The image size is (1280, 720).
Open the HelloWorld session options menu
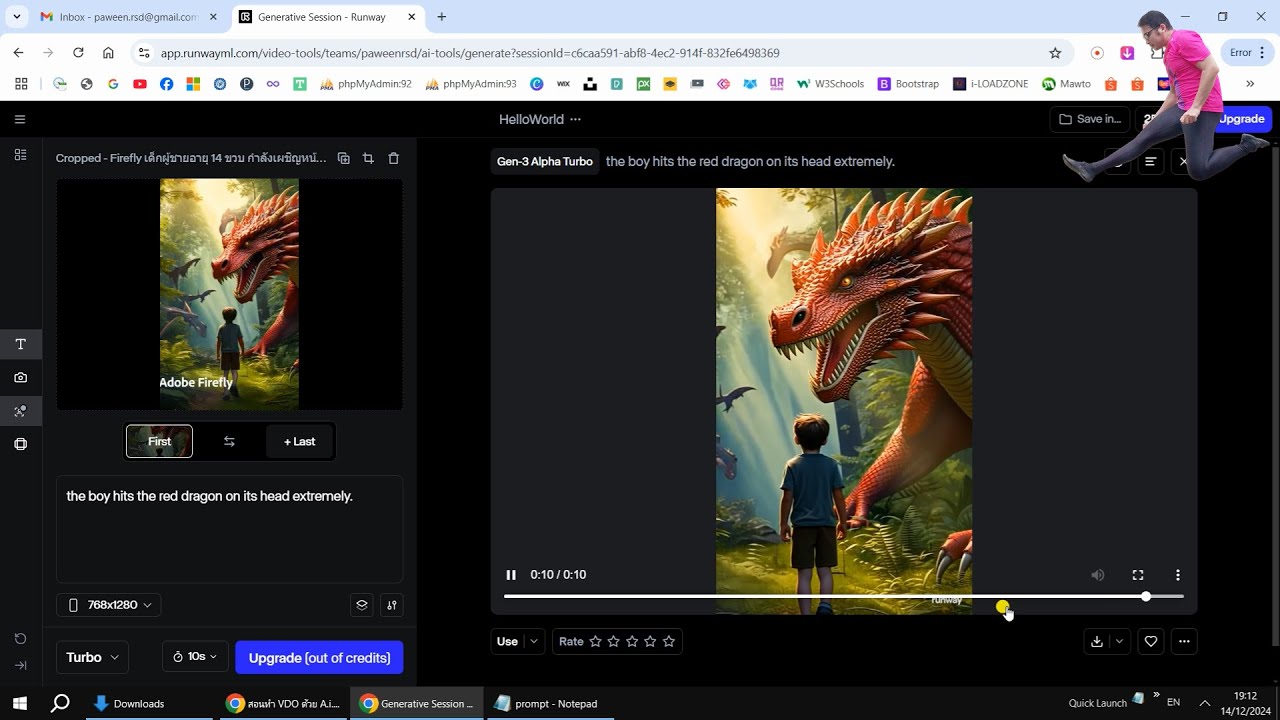coord(575,119)
